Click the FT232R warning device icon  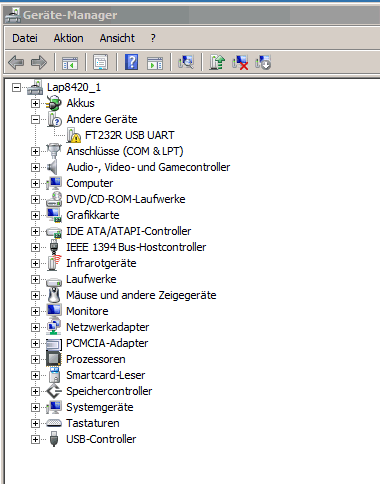[73, 135]
